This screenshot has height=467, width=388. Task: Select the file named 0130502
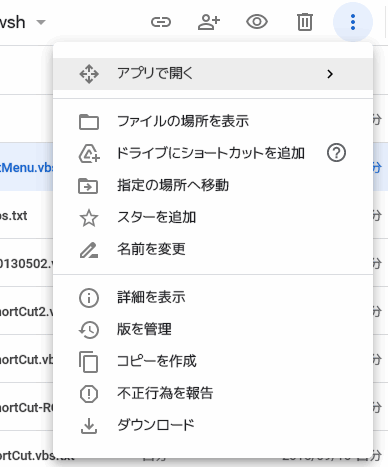pyautogui.click(x=26, y=263)
